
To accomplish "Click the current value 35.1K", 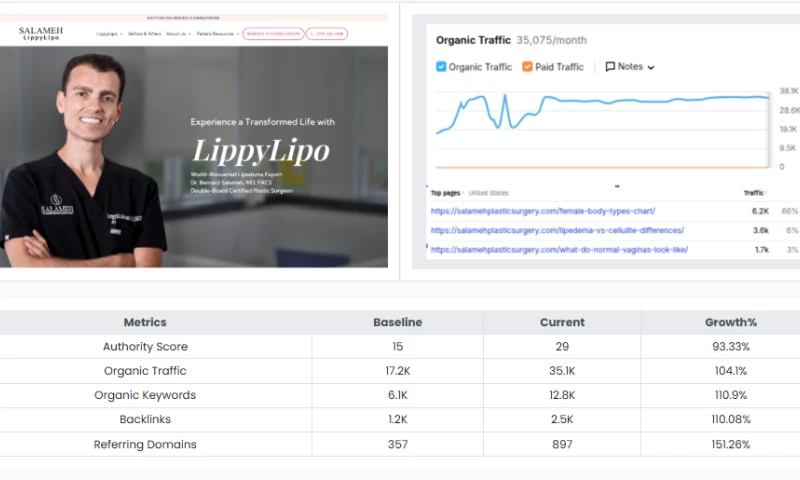I will point(562,371).
